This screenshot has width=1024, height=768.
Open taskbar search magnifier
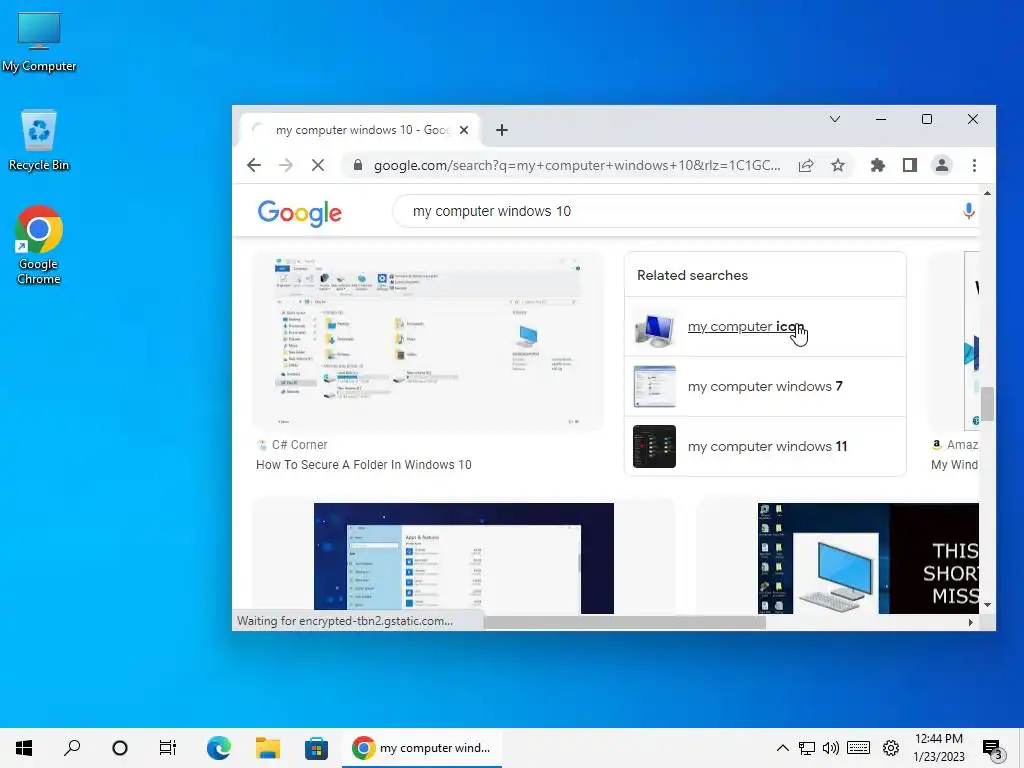tap(72, 748)
